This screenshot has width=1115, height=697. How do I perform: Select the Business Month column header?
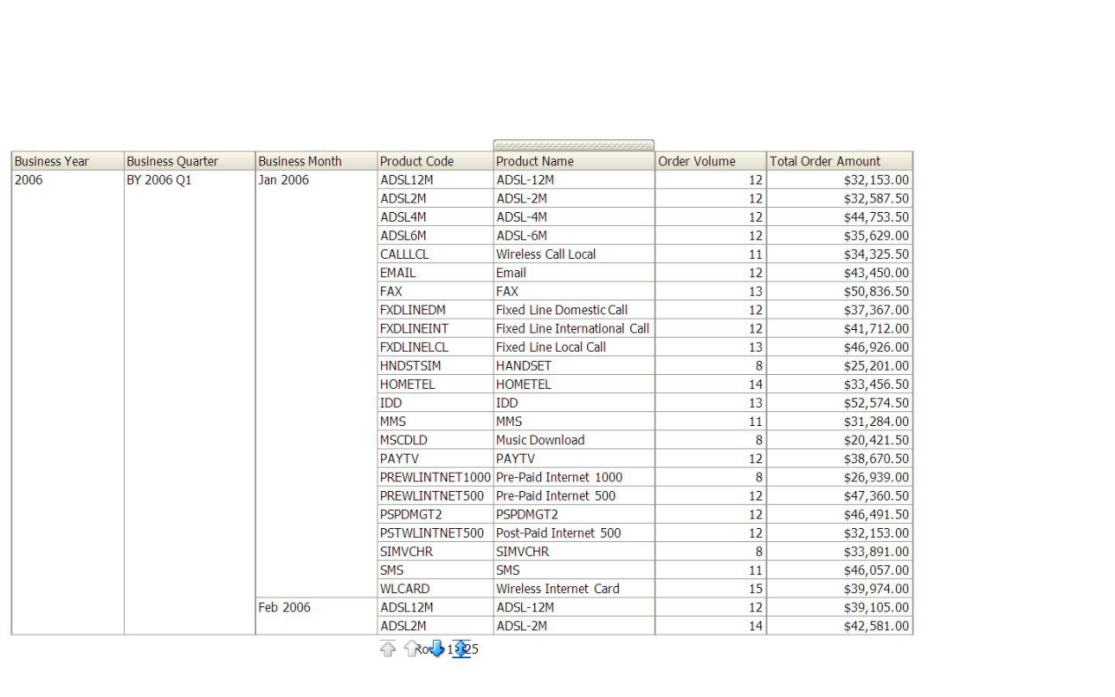coord(316,161)
